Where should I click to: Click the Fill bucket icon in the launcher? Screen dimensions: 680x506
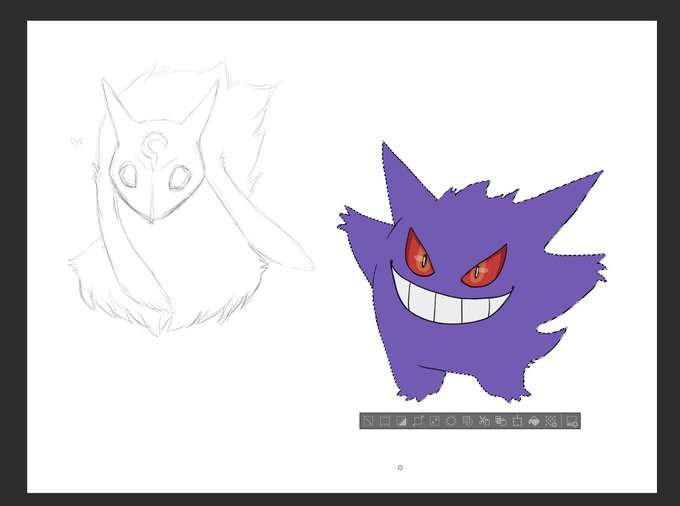[x=534, y=421]
